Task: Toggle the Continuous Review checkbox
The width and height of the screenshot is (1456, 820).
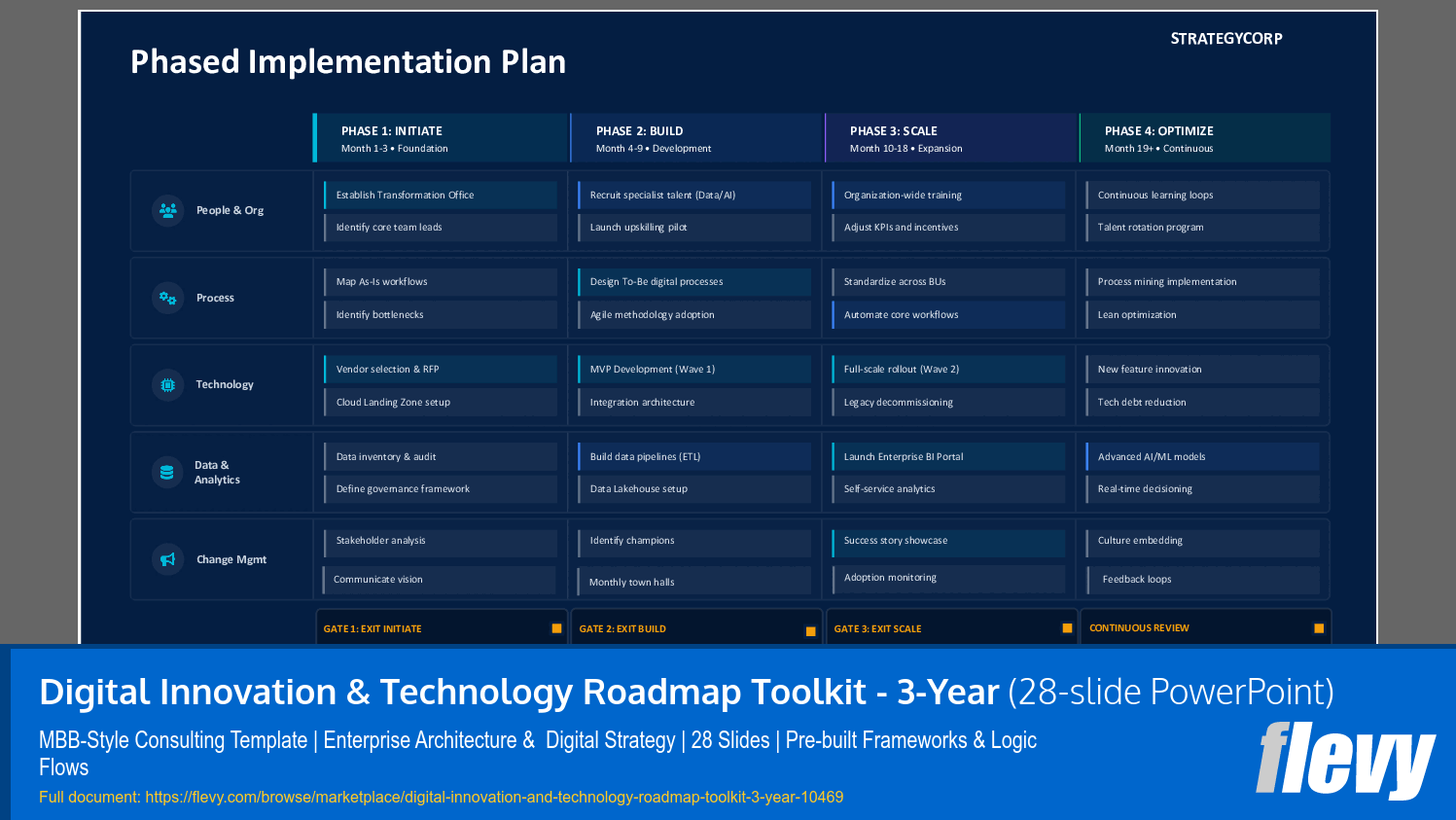Action: (x=1318, y=627)
